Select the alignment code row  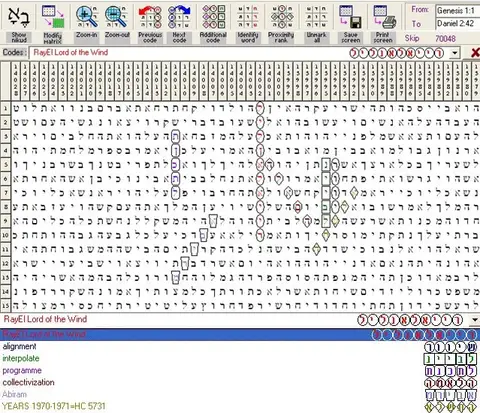240,346
